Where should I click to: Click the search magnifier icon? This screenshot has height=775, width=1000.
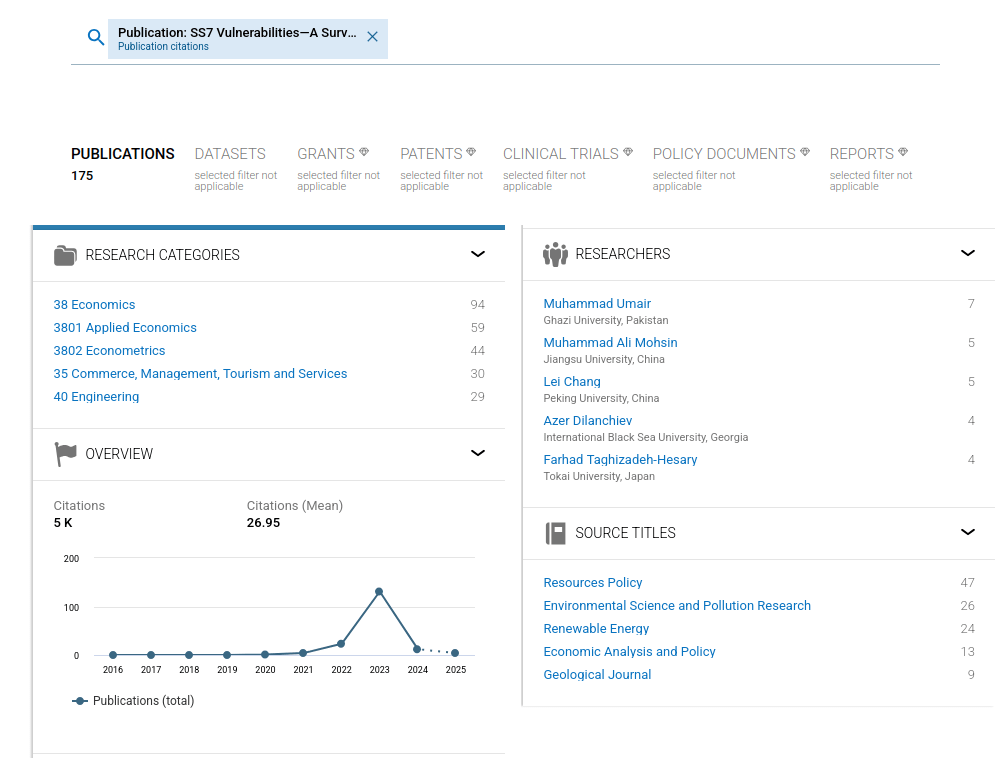95,38
